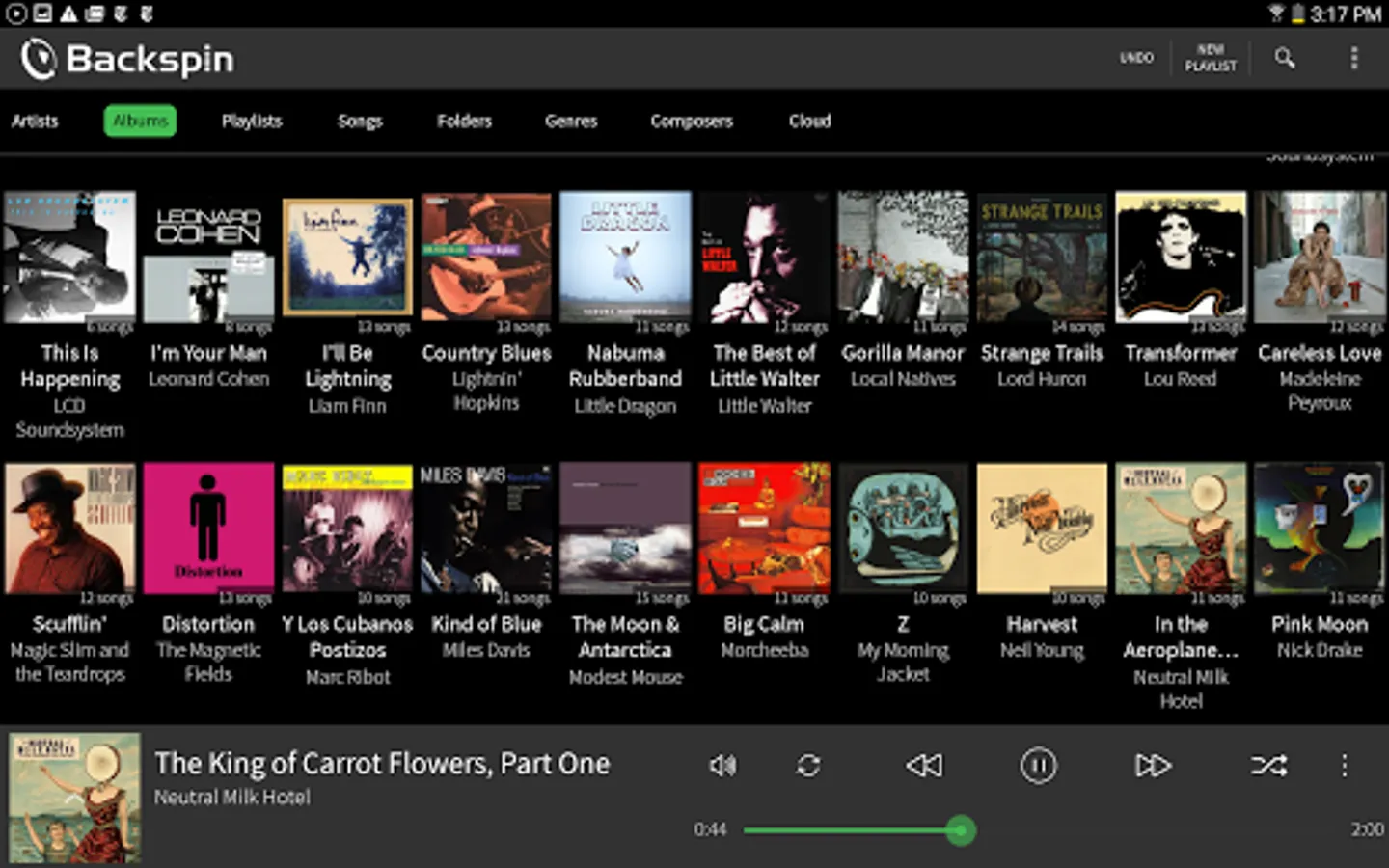Viewport: 1389px width, 868px height.
Task: Select the Albums tab
Action: [140, 121]
